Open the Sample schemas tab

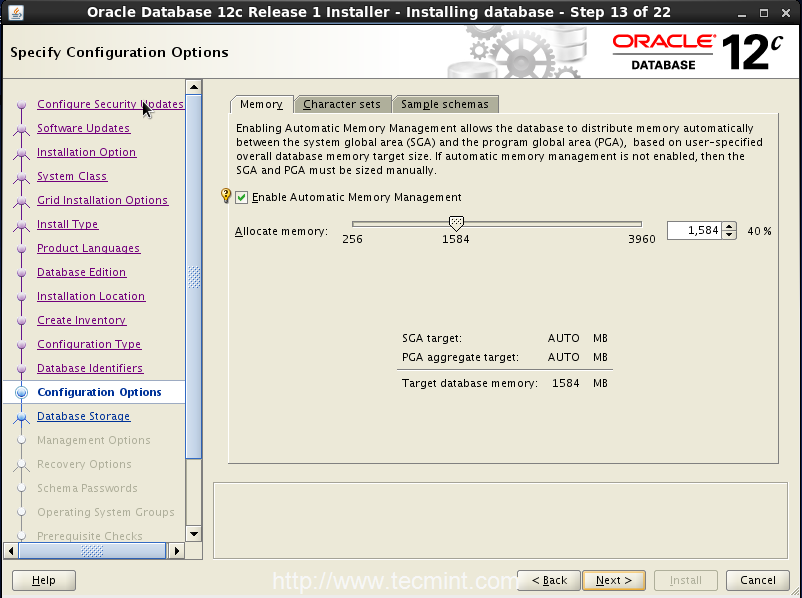coord(445,104)
